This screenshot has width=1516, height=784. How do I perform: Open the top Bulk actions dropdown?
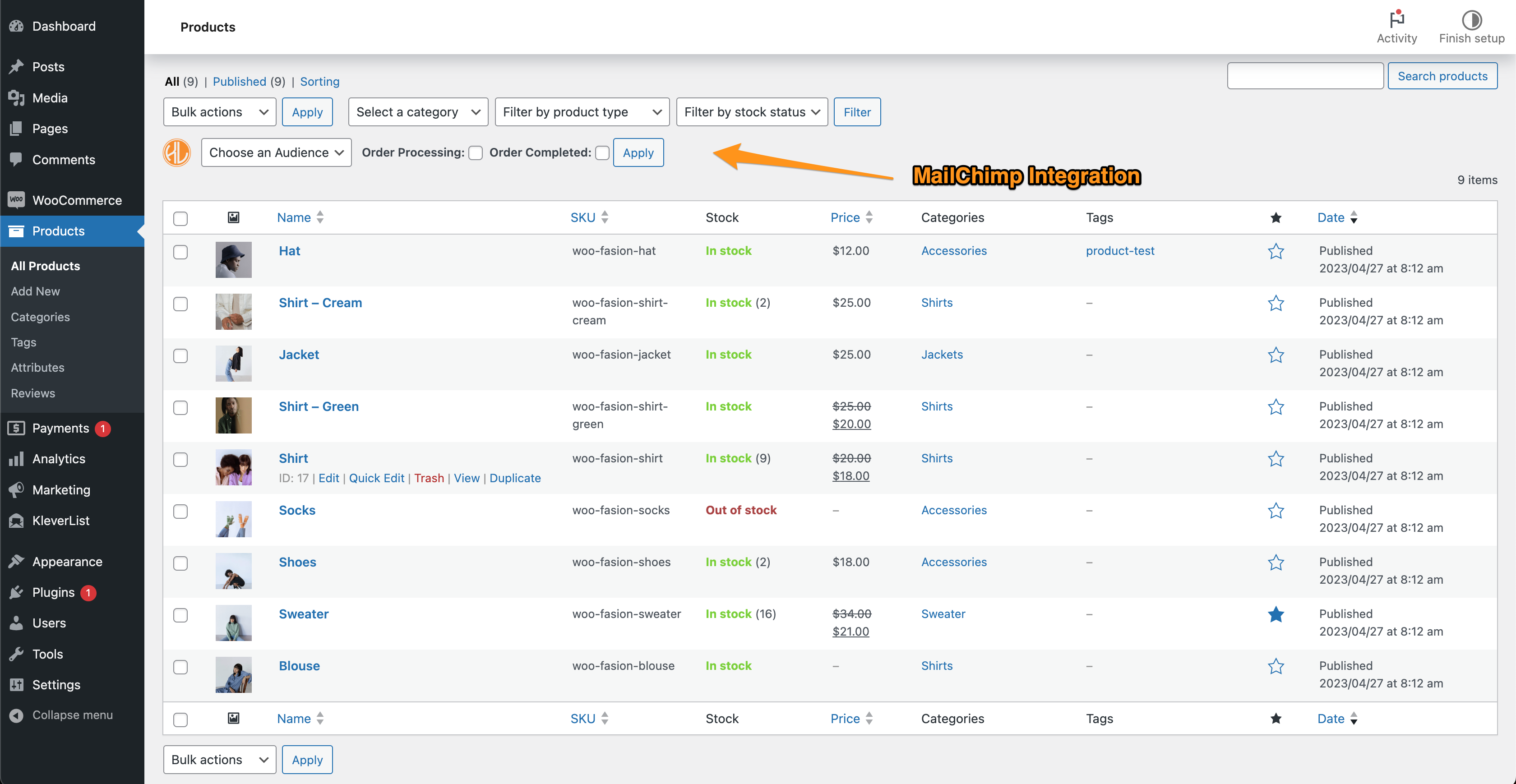(220, 112)
